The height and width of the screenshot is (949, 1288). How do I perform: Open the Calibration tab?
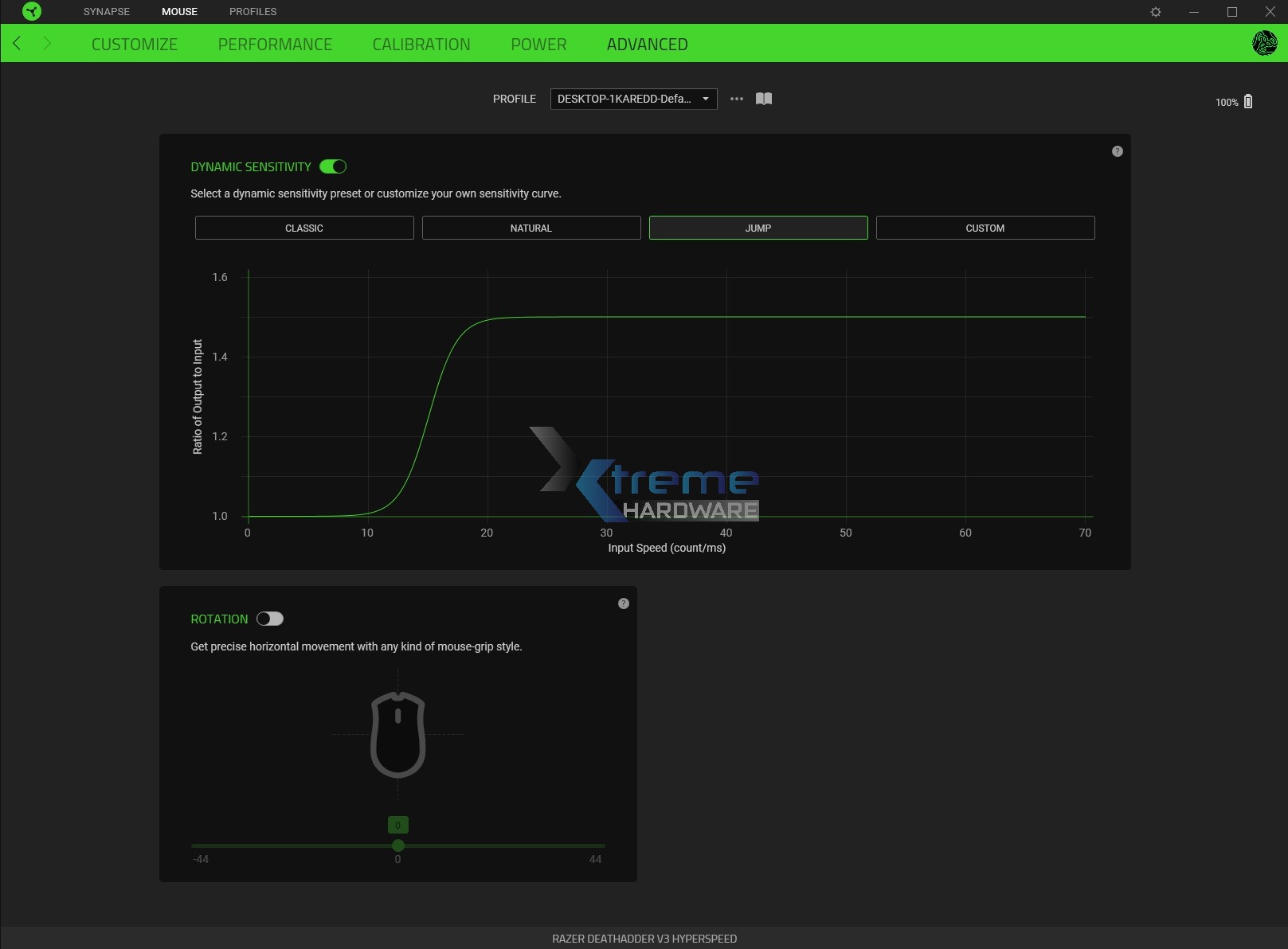pyautogui.click(x=421, y=44)
